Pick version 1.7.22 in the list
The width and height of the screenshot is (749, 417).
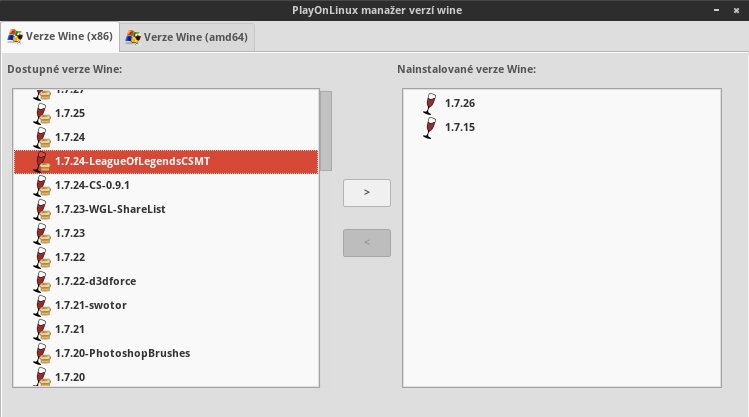click(x=70, y=257)
